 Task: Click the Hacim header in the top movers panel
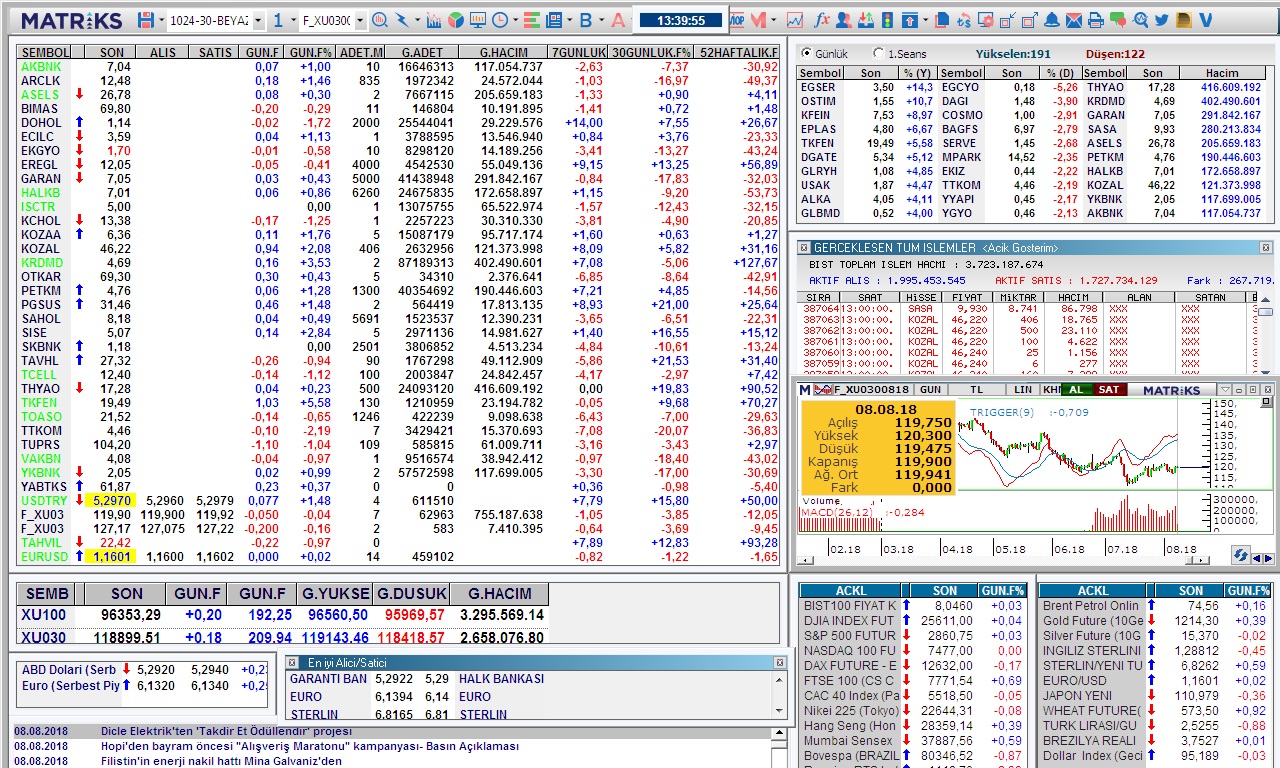tap(1222, 73)
